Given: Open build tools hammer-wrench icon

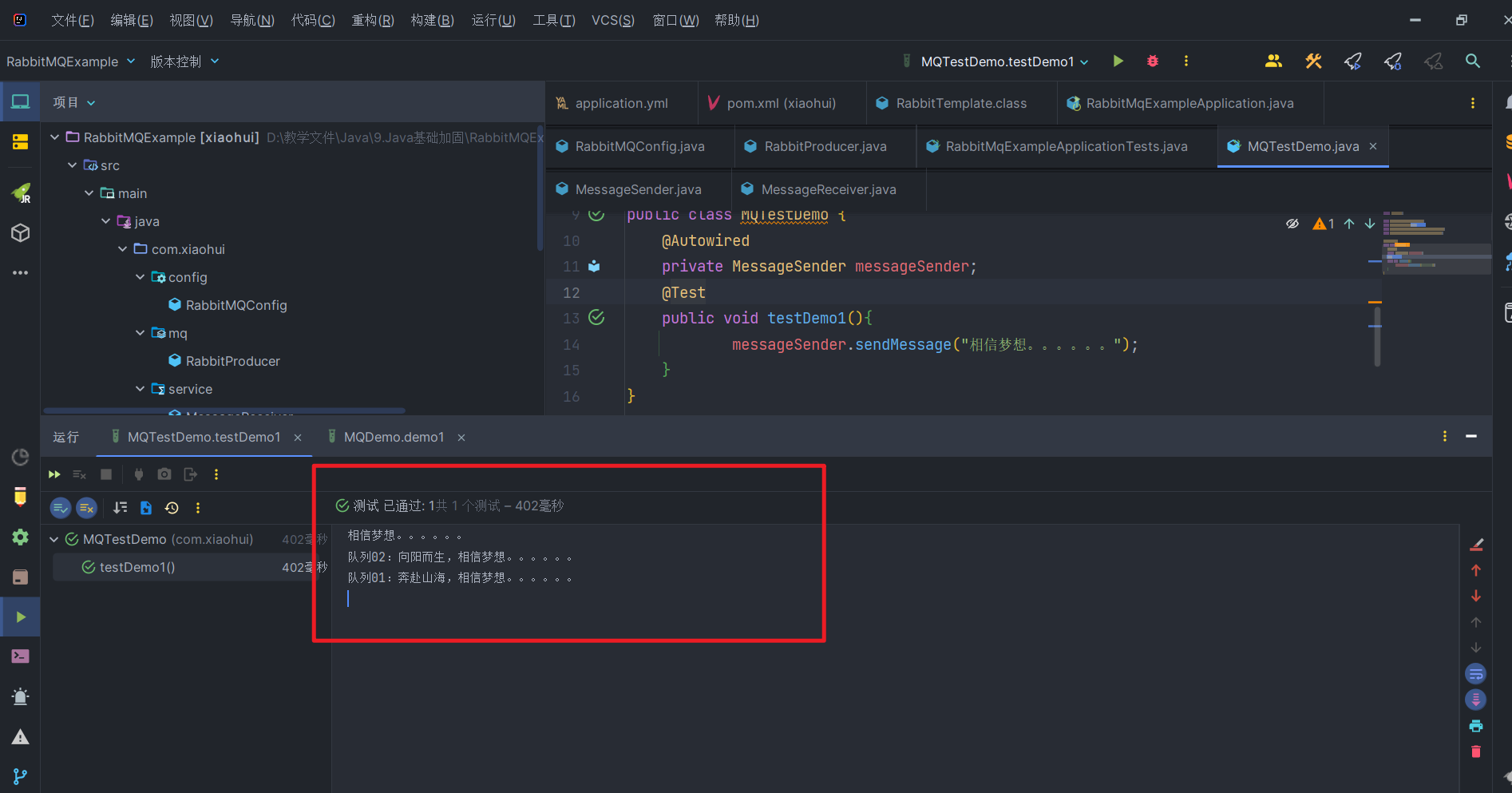Looking at the screenshot, I should pos(1313,61).
